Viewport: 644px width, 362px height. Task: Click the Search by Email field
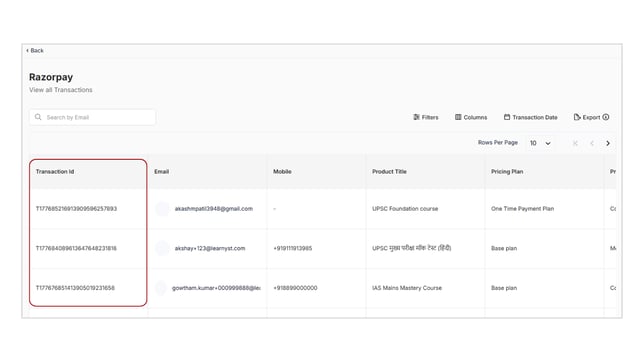coord(92,117)
